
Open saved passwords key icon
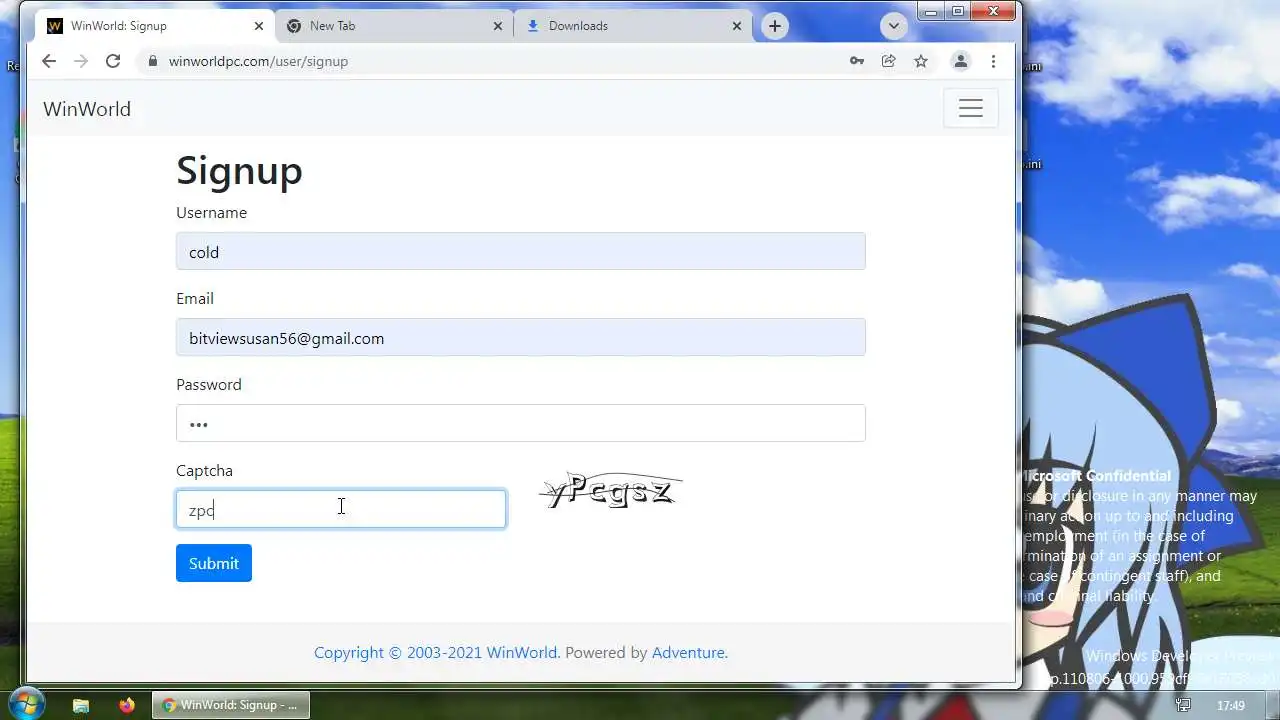coord(857,61)
